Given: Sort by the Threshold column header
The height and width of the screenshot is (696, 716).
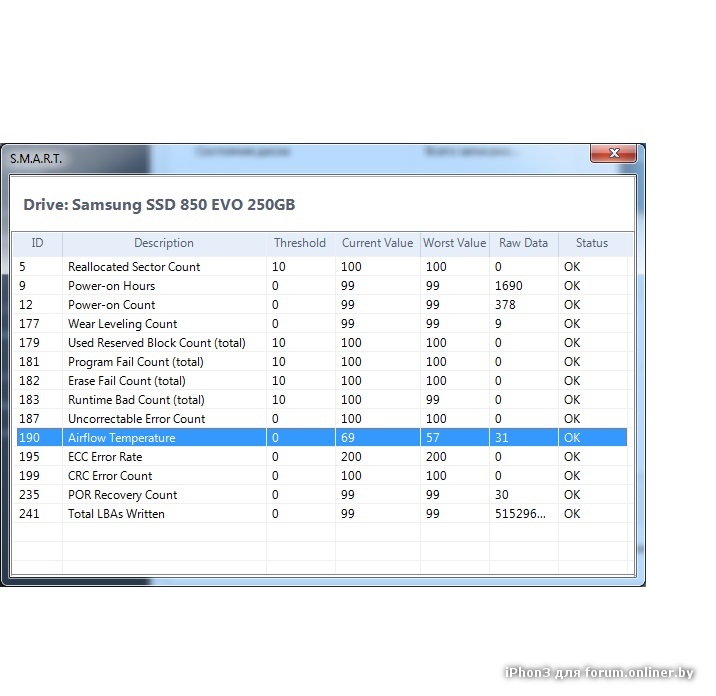Looking at the screenshot, I should tap(300, 243).
